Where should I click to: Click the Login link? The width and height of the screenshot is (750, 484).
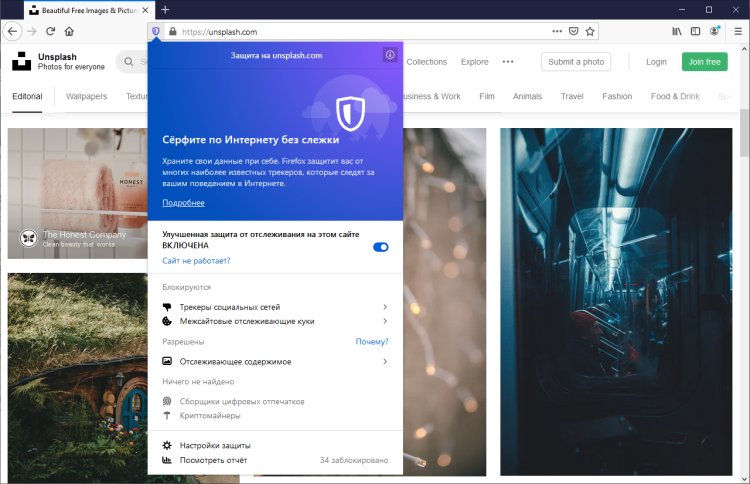pyautogui.click(x=656, y=62)
